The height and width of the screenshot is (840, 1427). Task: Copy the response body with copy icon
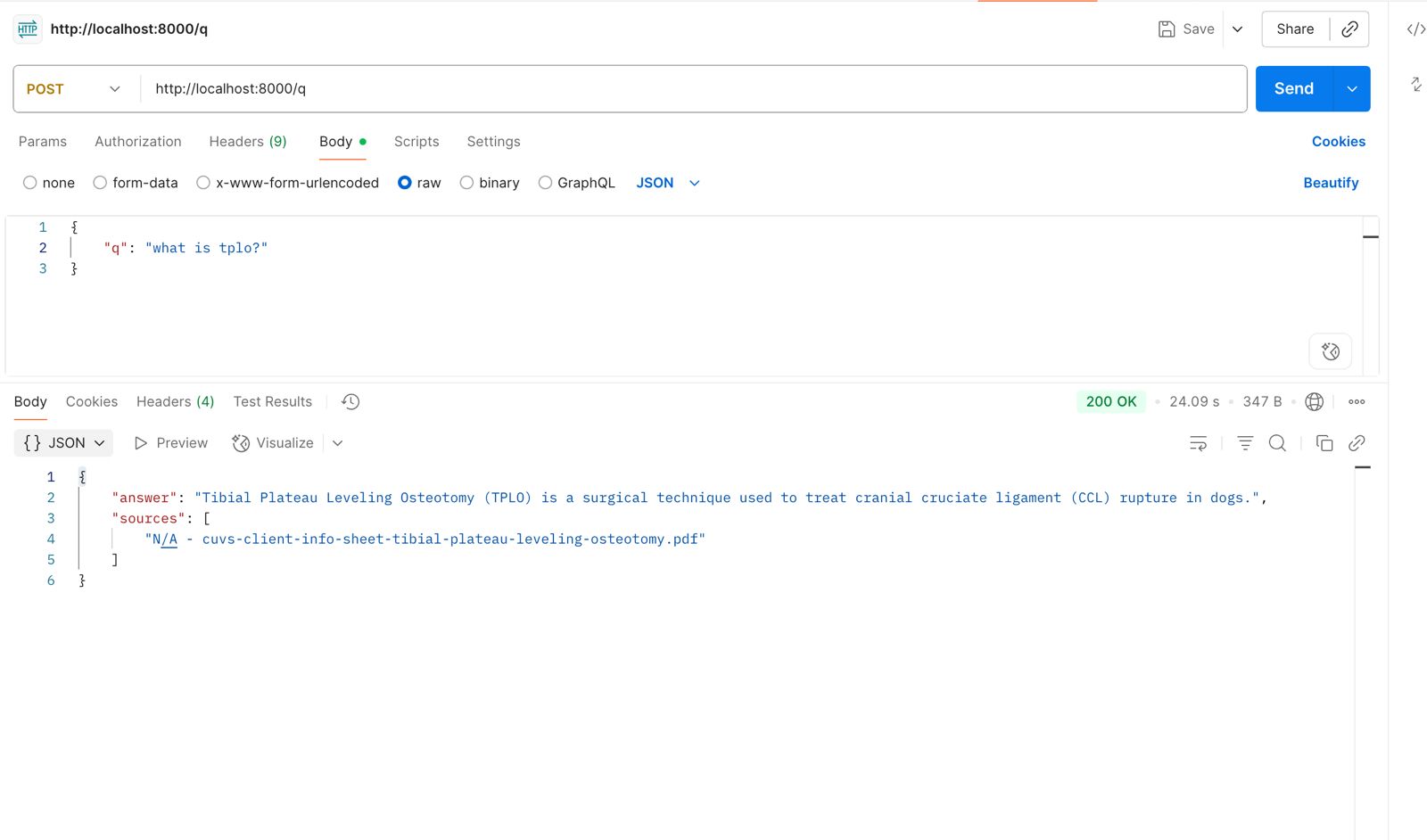(x=1324, y=443)
